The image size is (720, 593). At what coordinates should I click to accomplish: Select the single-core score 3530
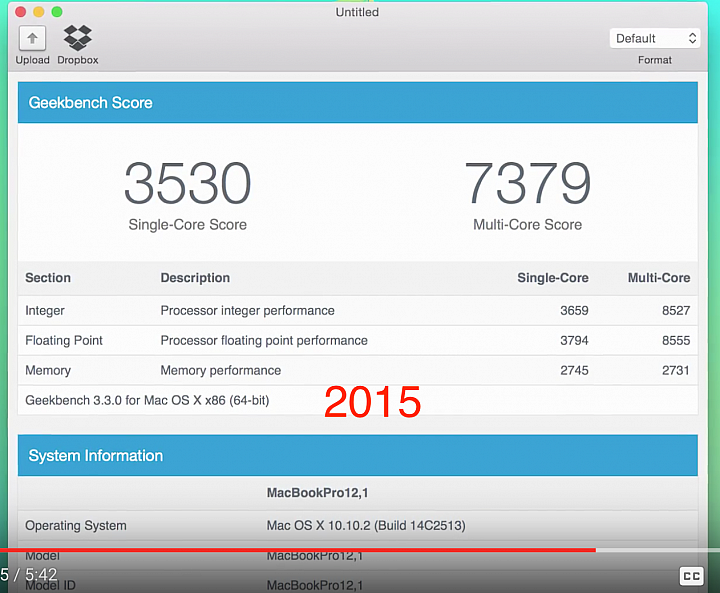click(188, 183)
